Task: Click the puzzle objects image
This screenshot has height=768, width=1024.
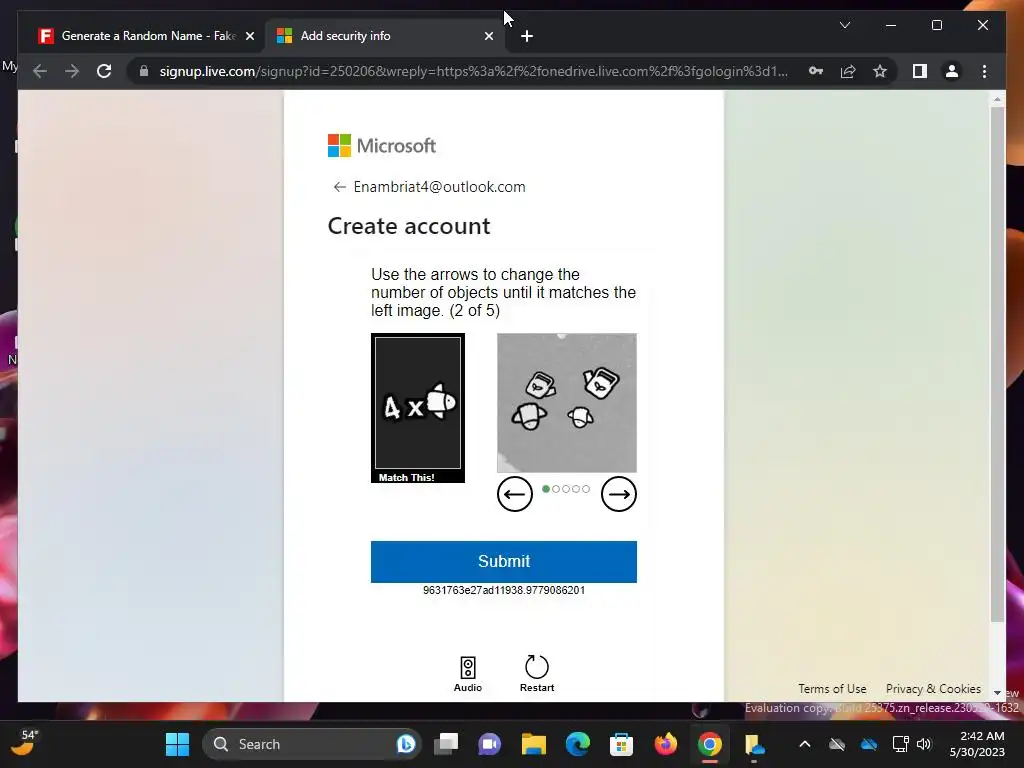Action: 566,403
